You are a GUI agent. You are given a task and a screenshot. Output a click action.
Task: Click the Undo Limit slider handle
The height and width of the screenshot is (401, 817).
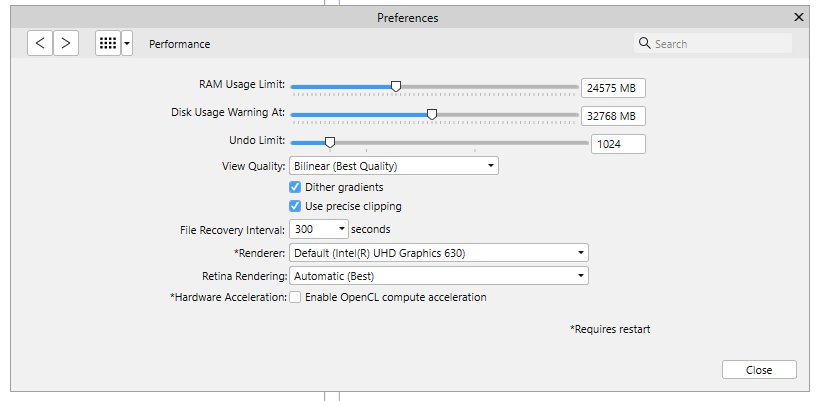click(x=330, y=142)
